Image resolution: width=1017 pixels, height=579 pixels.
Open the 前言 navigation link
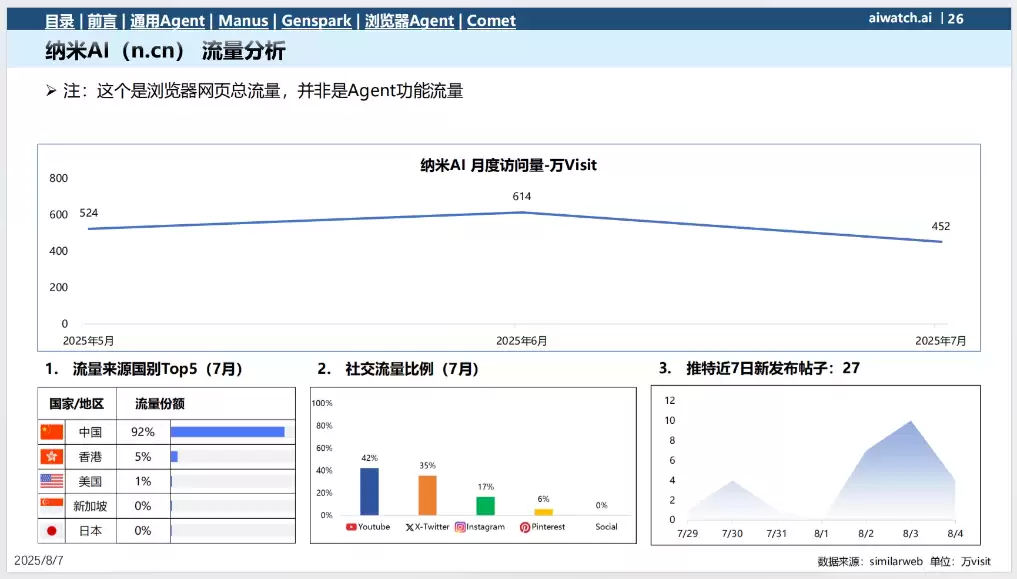[x=102, y=21]
